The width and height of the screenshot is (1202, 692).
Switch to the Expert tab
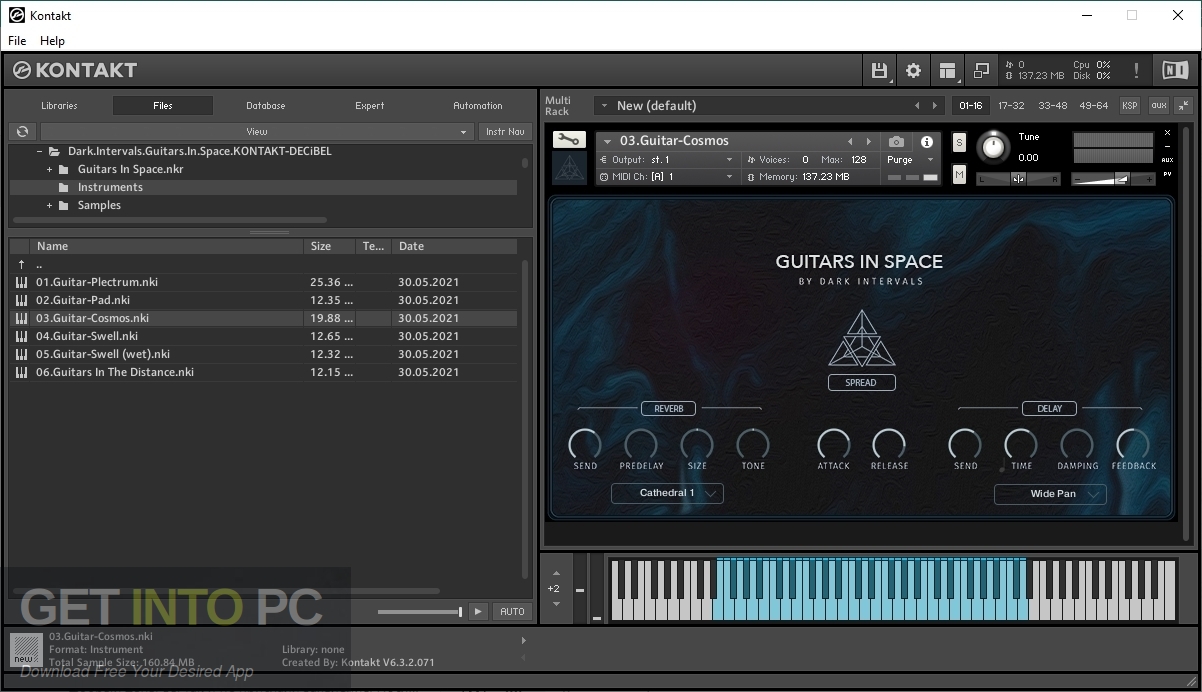(370, 105)
